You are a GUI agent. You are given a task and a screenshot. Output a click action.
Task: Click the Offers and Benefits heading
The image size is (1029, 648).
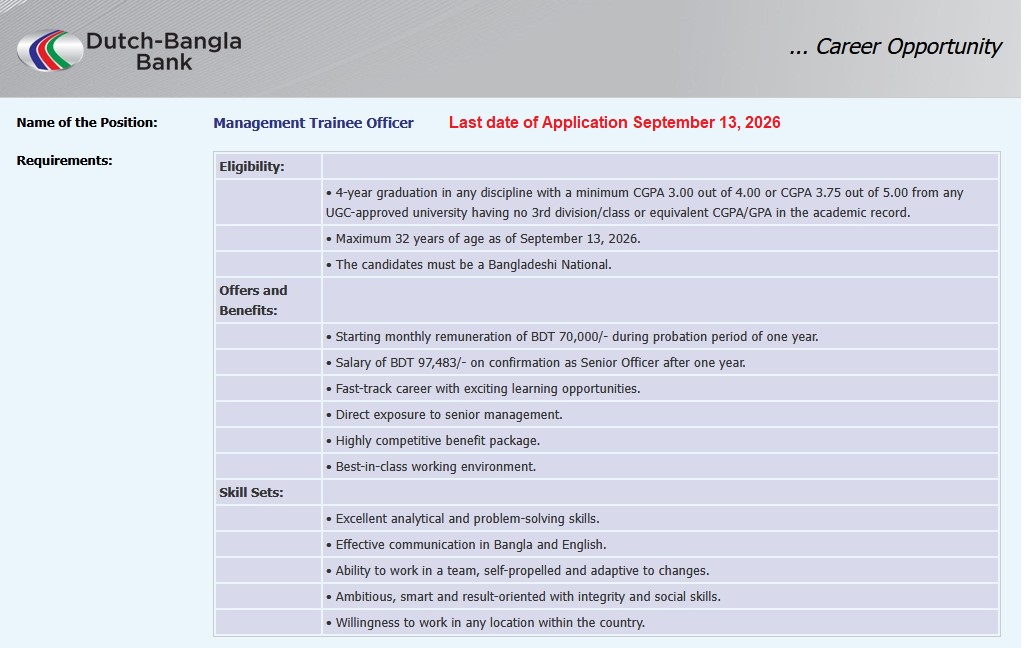(x=253, y=300)
